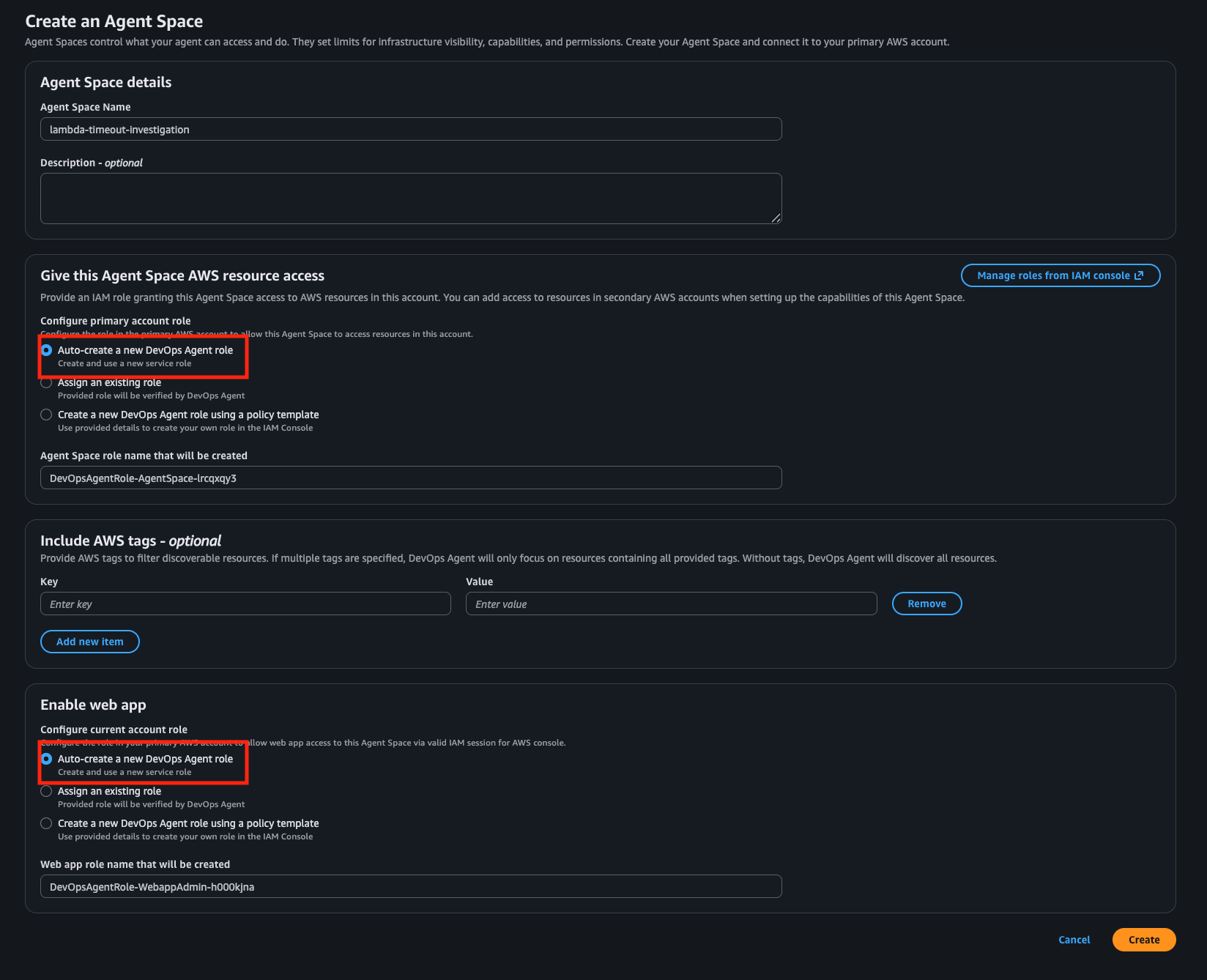
Task: Choose Assign an existing role for primary account
Action: (47, 382)
